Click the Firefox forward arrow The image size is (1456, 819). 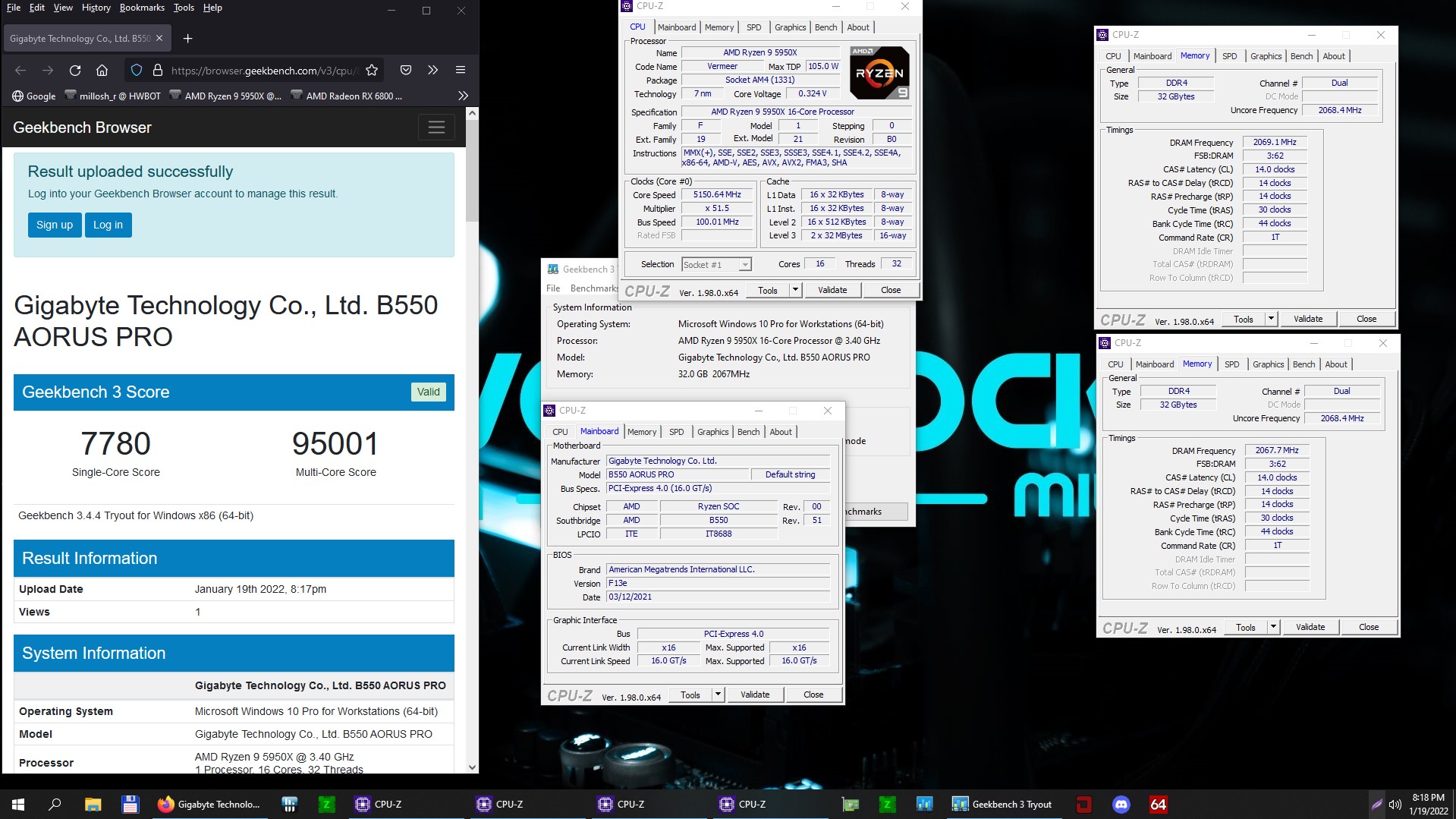pyautogui.click(x=48, y=71)
